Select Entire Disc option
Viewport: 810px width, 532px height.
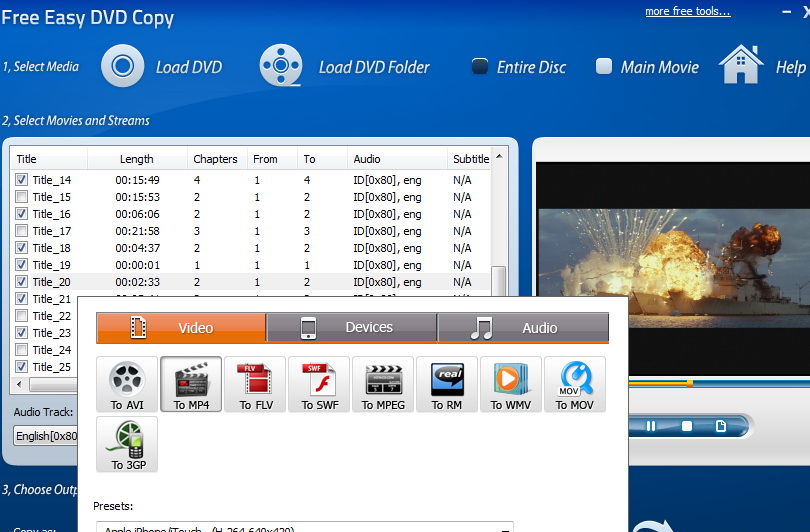(x=480, y=66)
